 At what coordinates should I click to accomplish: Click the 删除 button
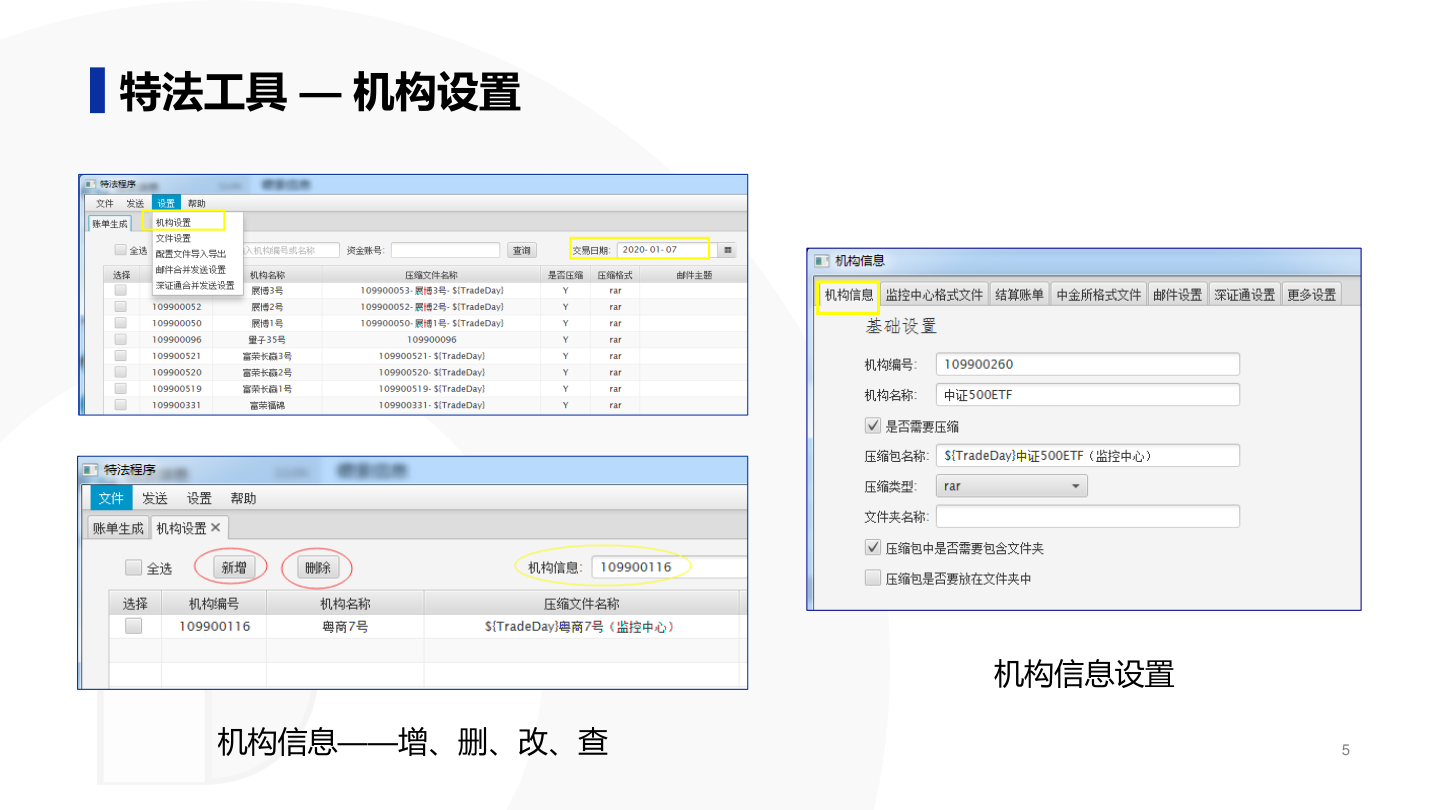pyautogui.click(x=318, y=568)
